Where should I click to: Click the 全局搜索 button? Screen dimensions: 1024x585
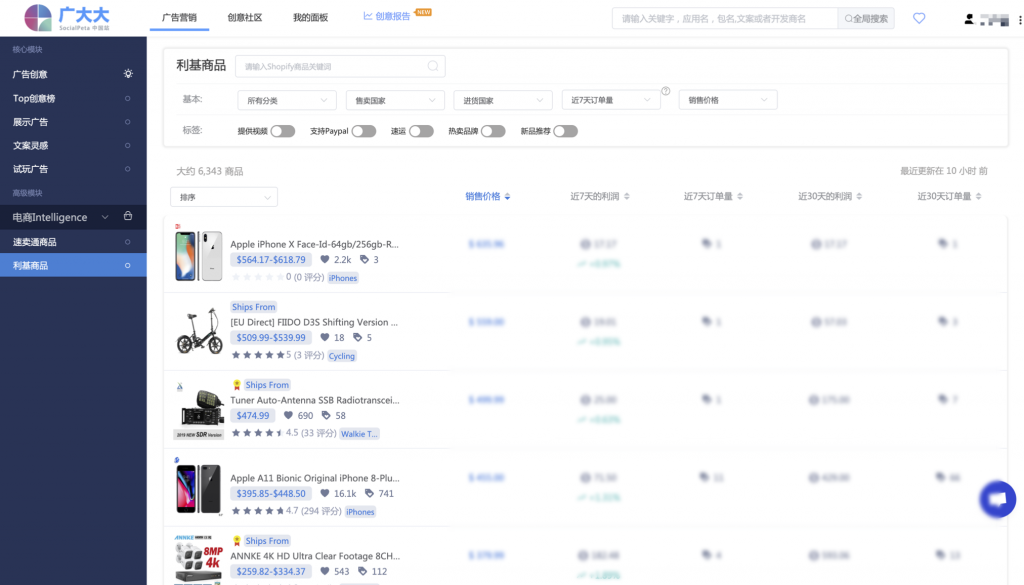tap(866, 18)
